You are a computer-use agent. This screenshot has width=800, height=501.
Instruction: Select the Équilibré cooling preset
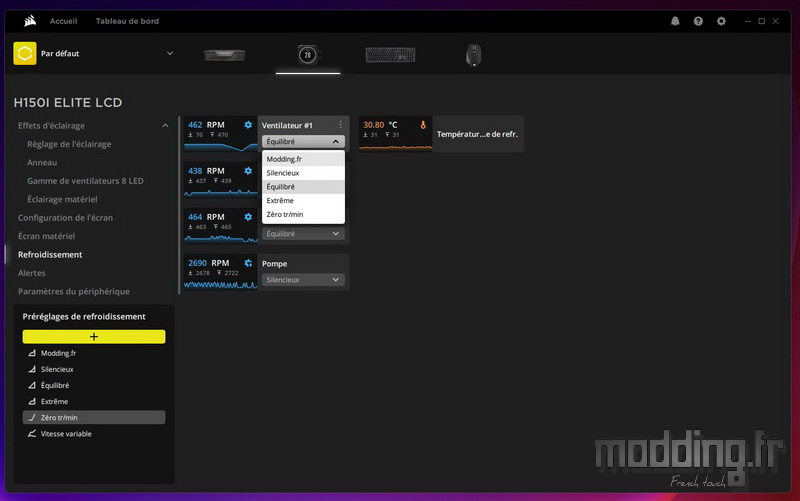[94, 385]
